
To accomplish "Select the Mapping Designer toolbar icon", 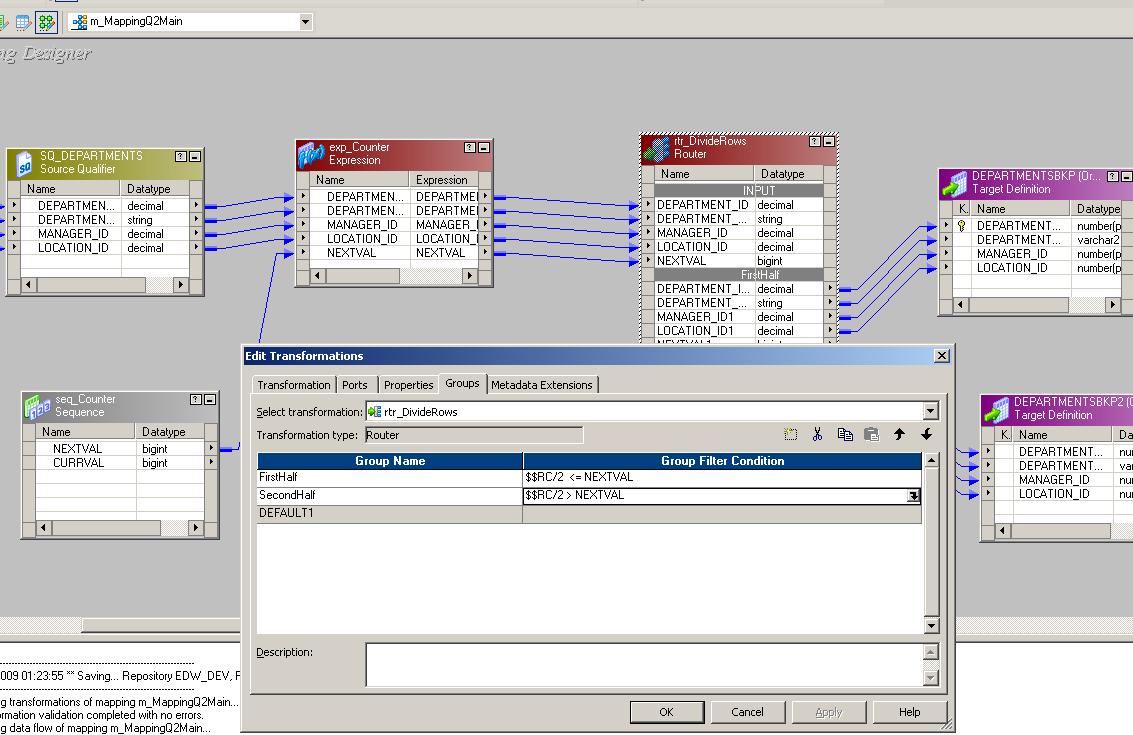I will click(46, 21).
